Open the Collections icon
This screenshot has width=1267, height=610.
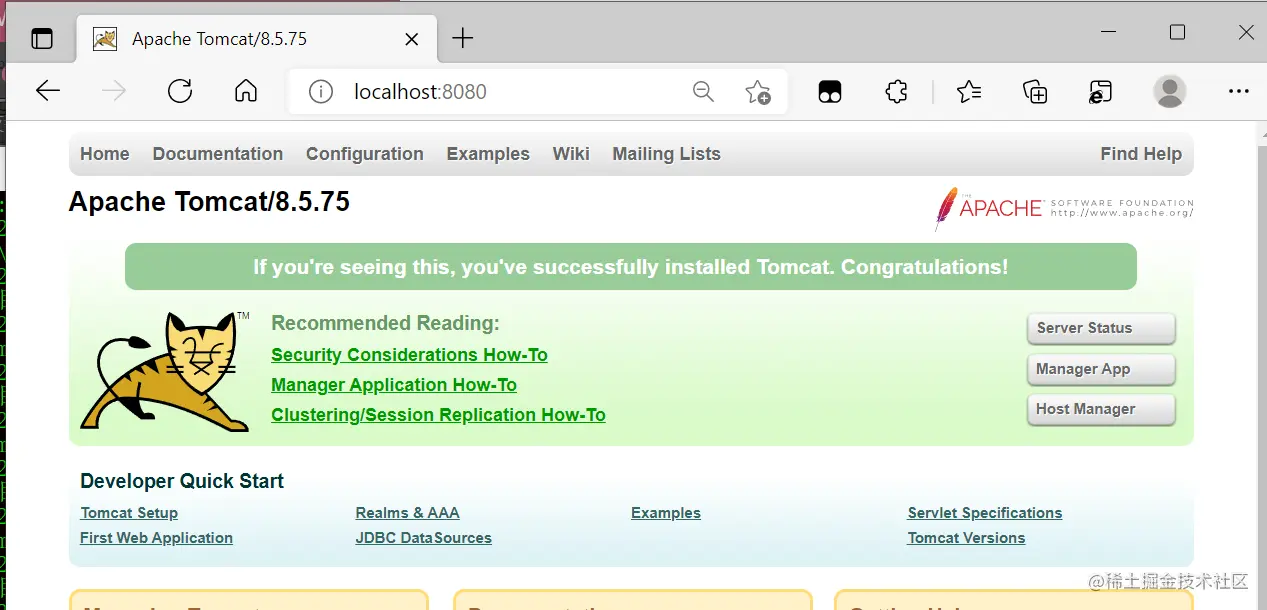(1035, 92)
